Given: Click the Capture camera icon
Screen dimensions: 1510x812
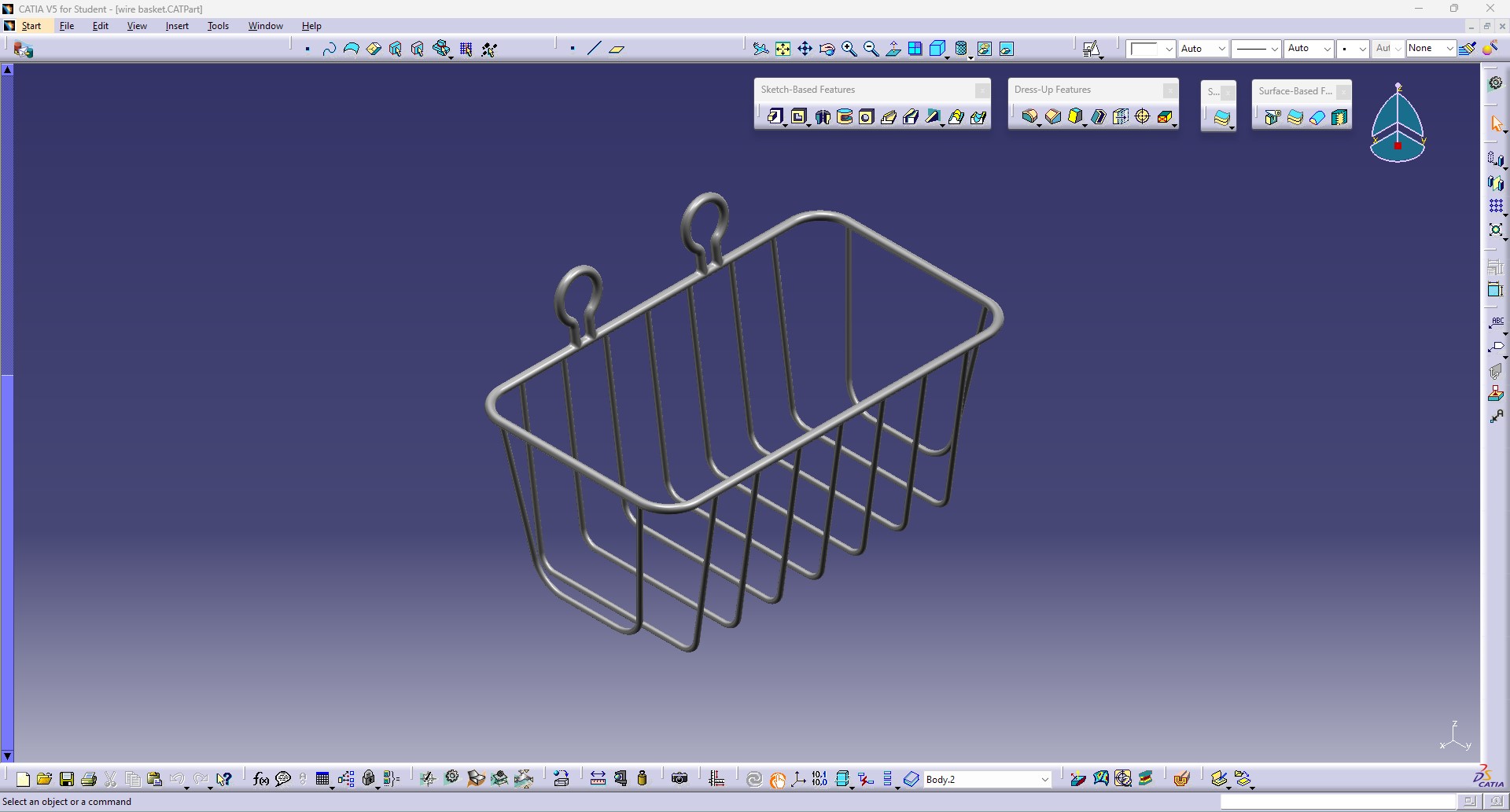Looking at the screenshot, I should coord(679,779).
